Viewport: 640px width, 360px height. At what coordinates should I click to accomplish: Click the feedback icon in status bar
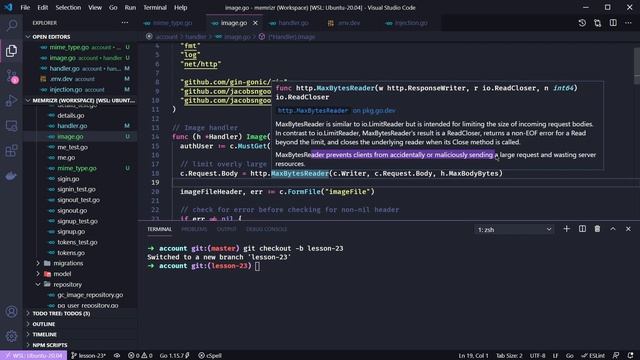point(616,356)
